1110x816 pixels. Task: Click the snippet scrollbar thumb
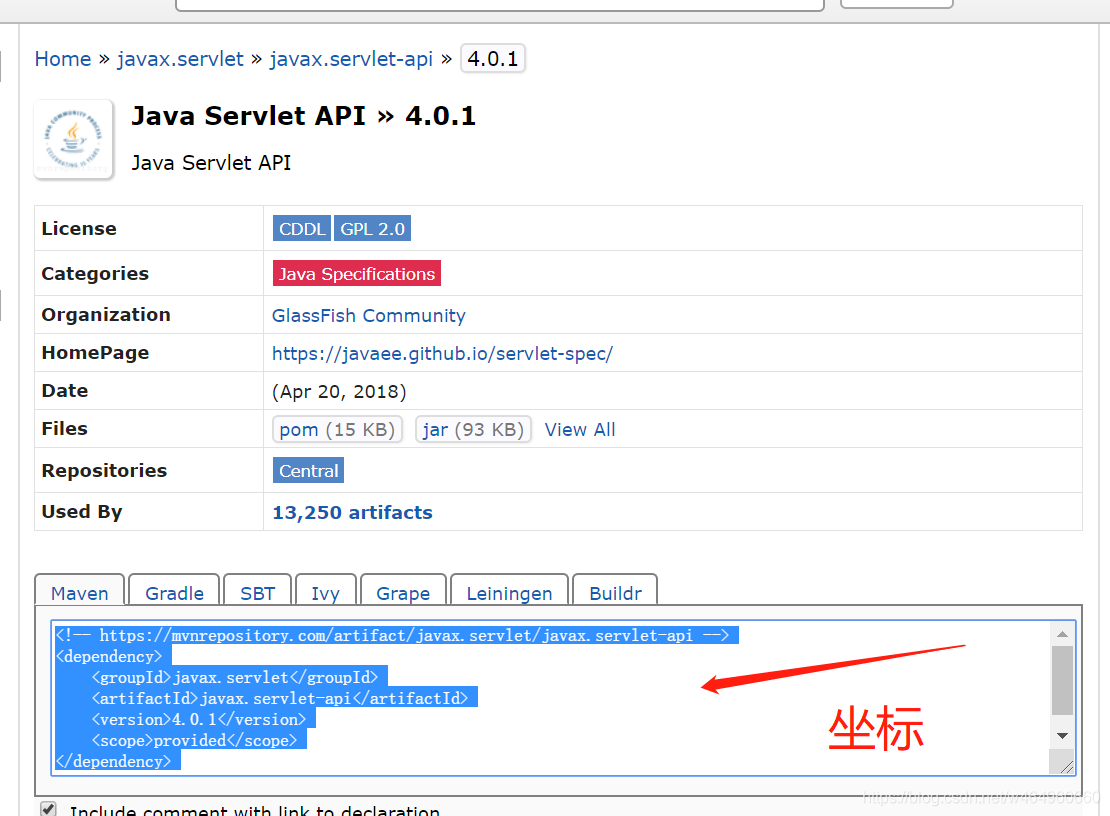[1062, 680]
